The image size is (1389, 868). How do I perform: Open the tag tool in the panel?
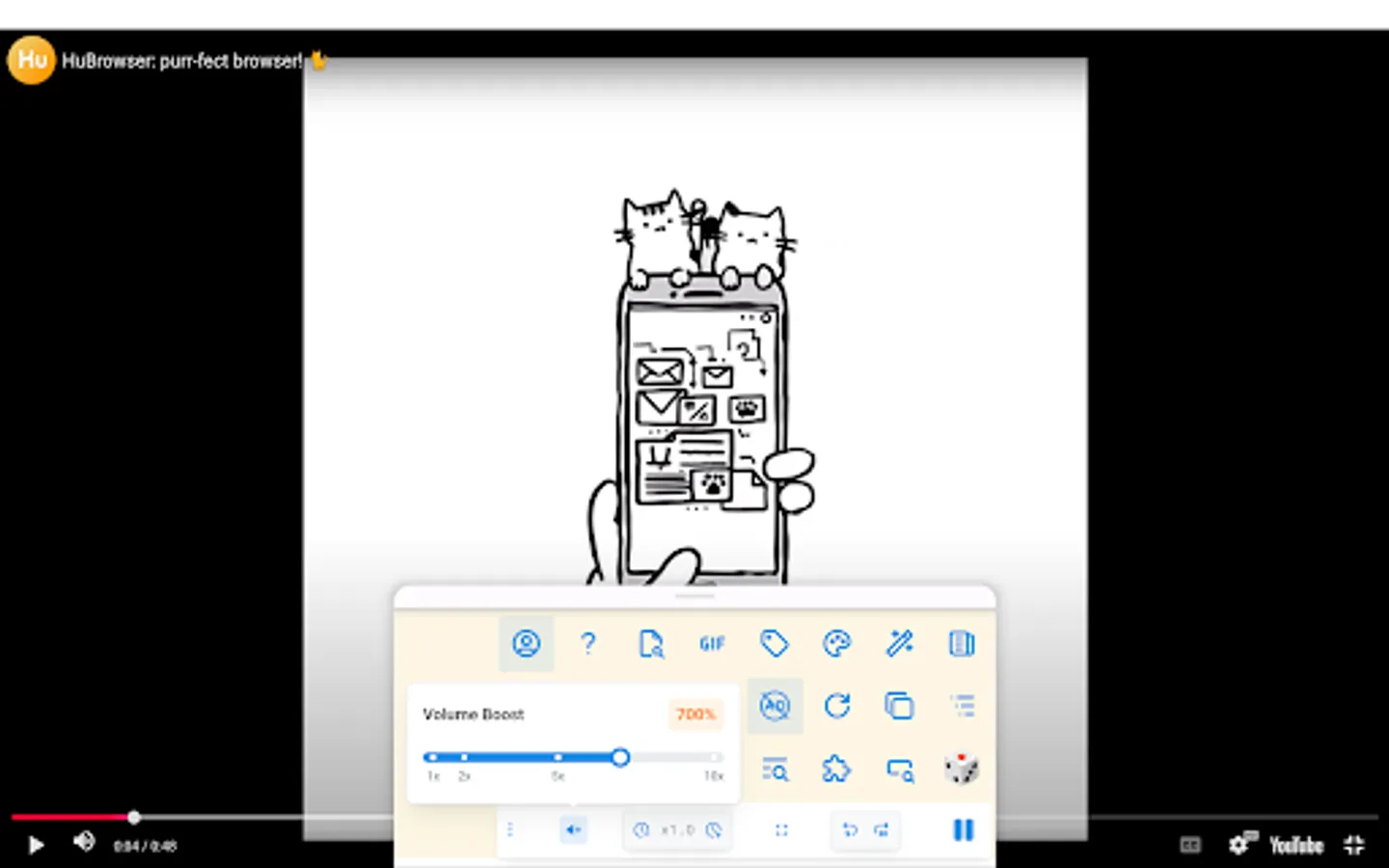pyautogui.click(x=775, y=643)
